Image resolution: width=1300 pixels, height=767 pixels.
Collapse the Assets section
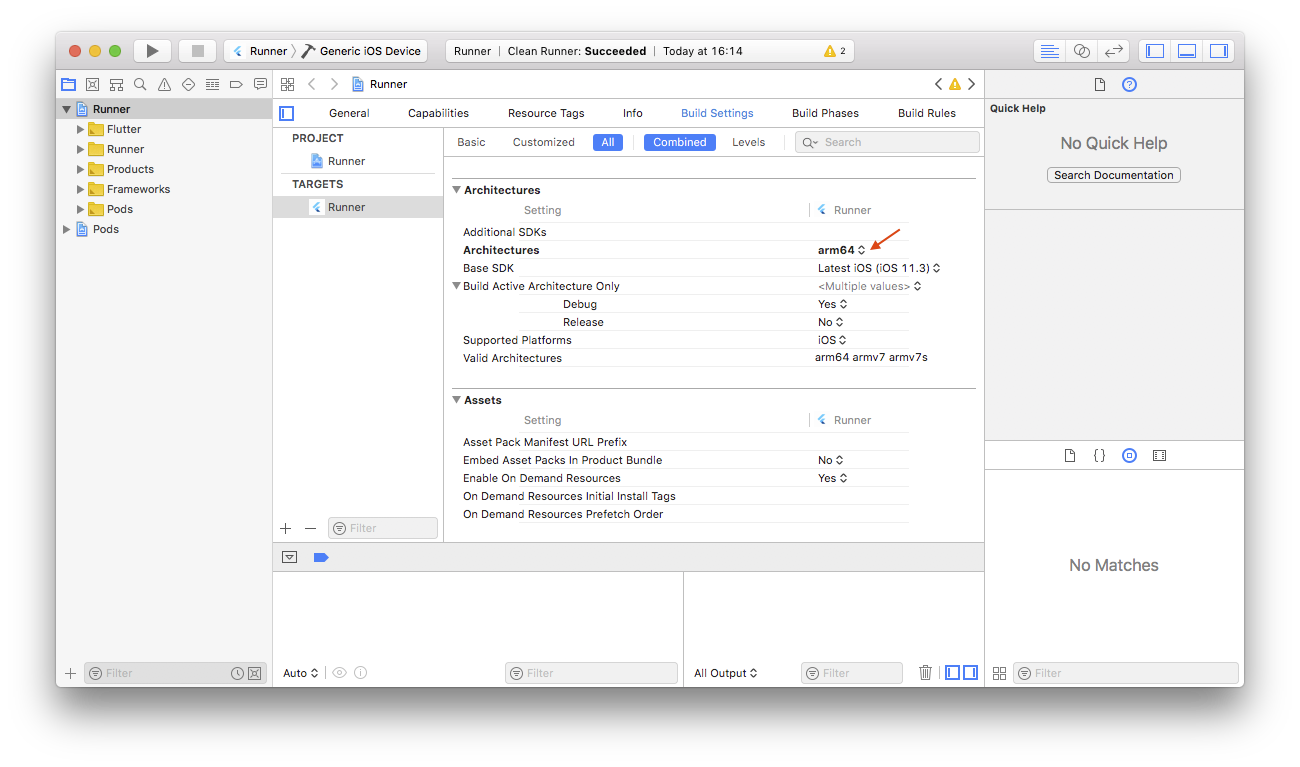point(457,400)
